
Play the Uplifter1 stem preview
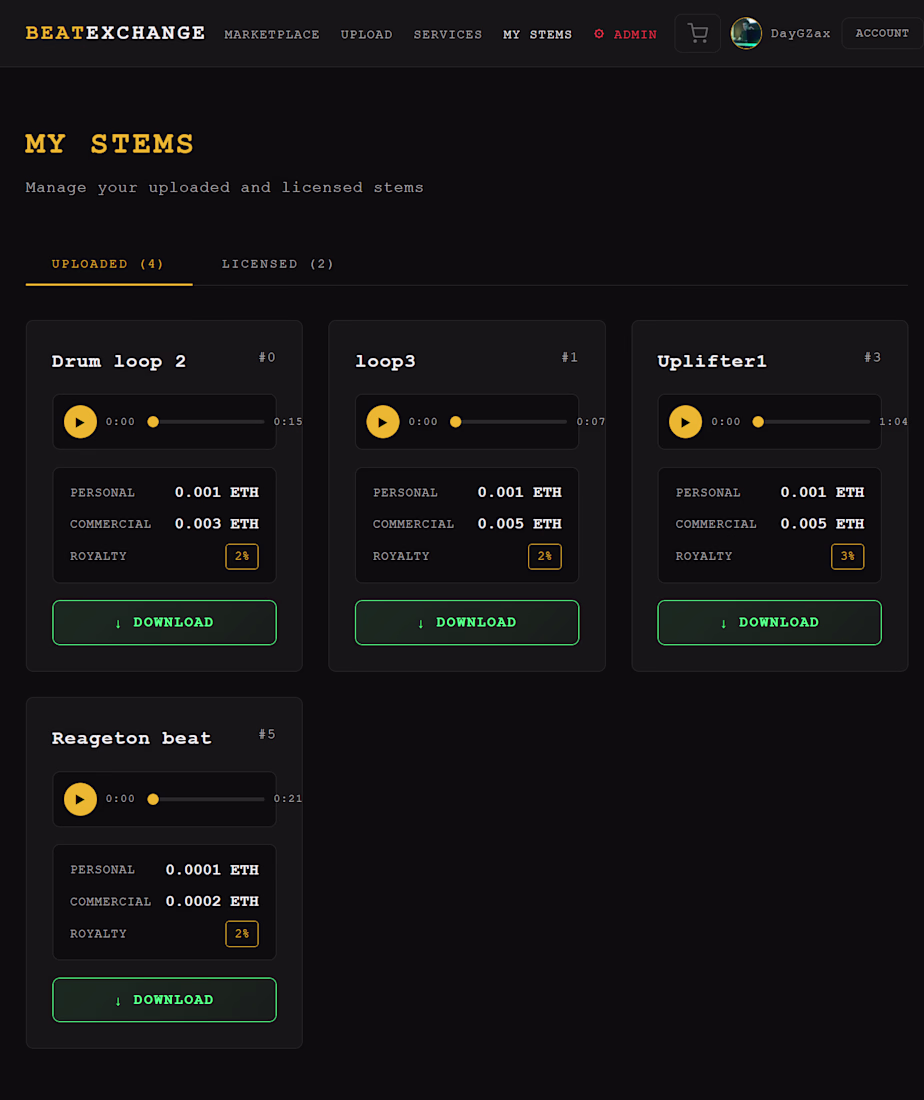tap(685, 422)
